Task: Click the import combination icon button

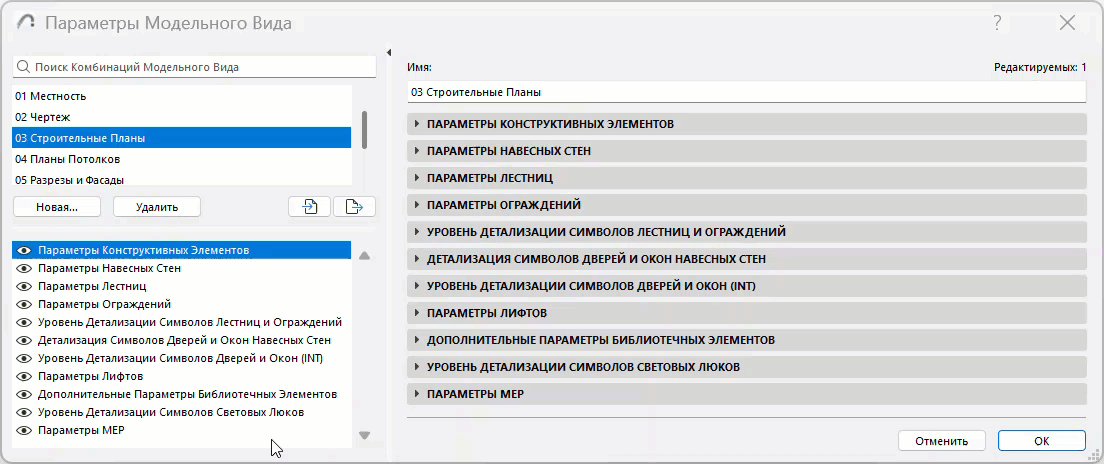Action: pos(309,206)
